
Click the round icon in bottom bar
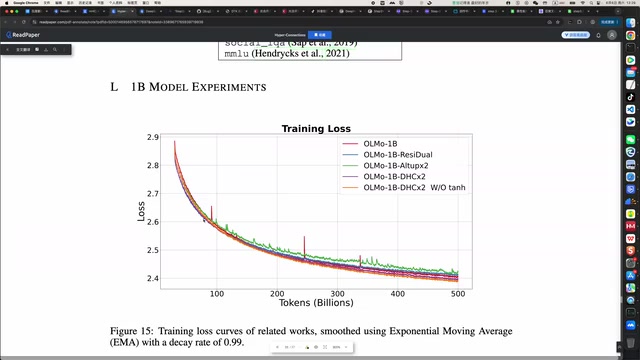(x=316, y=347)
